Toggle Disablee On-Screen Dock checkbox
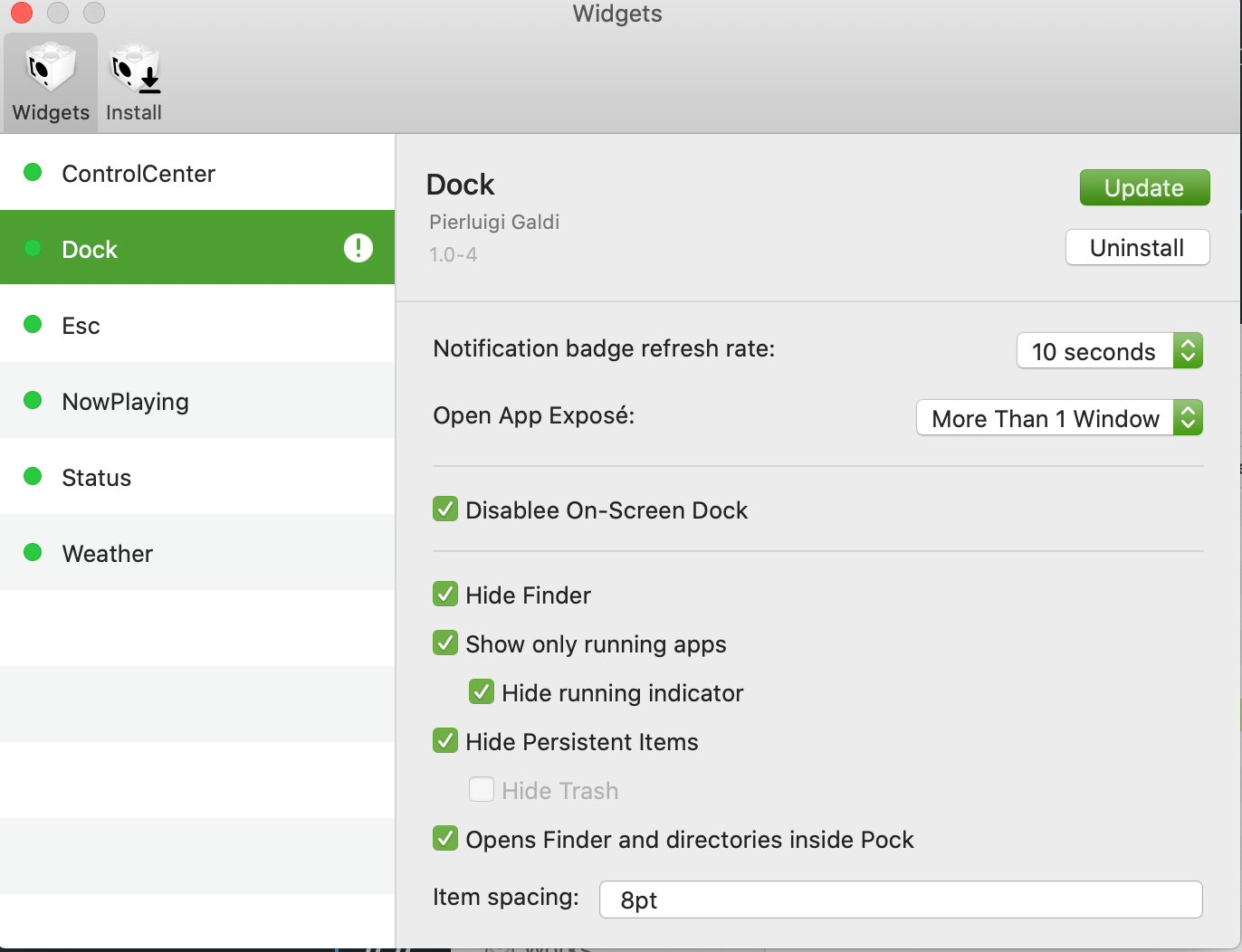Viewport: 1242px width, 952px height. 445,509
